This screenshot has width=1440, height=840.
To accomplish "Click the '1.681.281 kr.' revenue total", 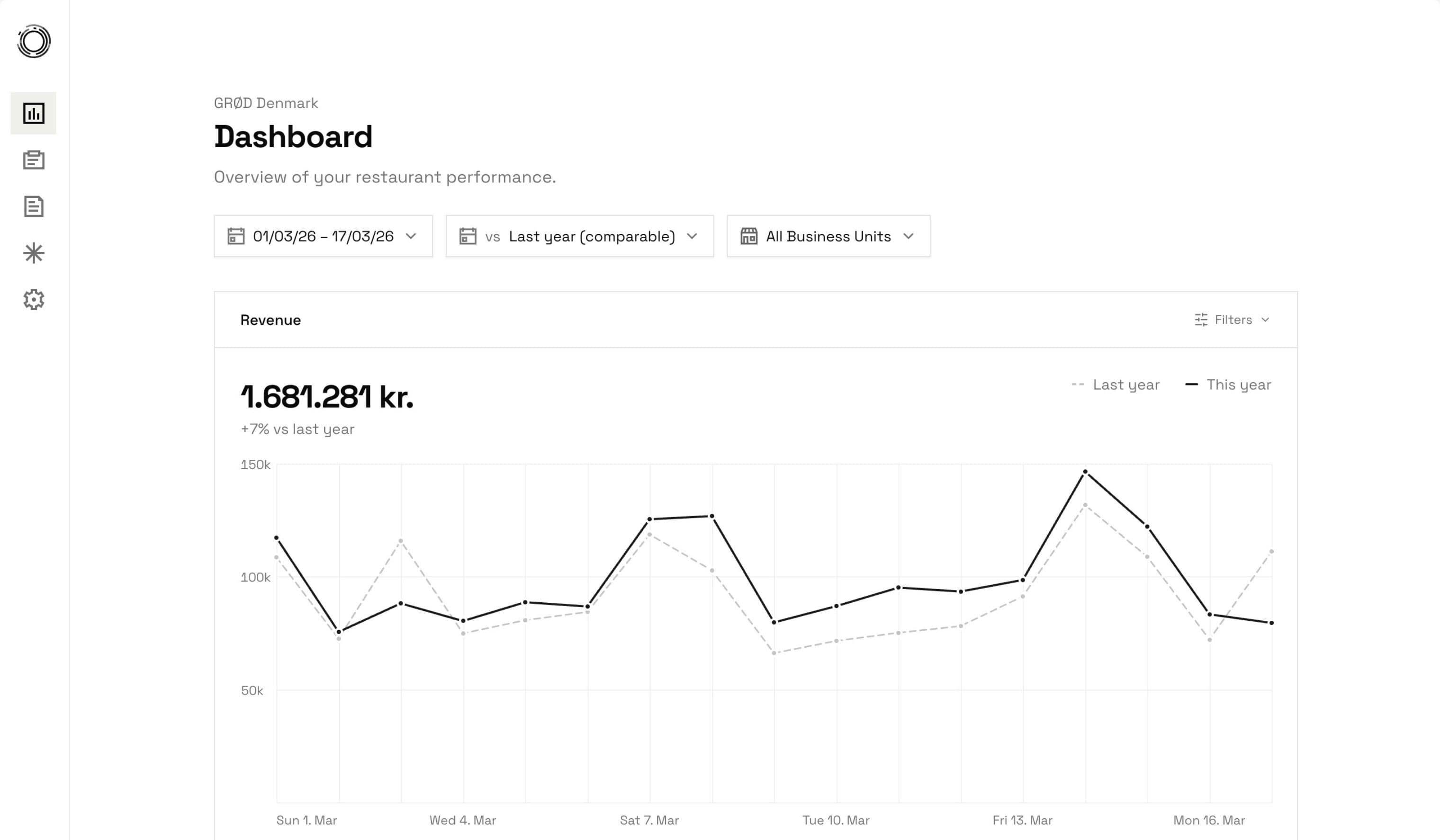I will 327,396.
